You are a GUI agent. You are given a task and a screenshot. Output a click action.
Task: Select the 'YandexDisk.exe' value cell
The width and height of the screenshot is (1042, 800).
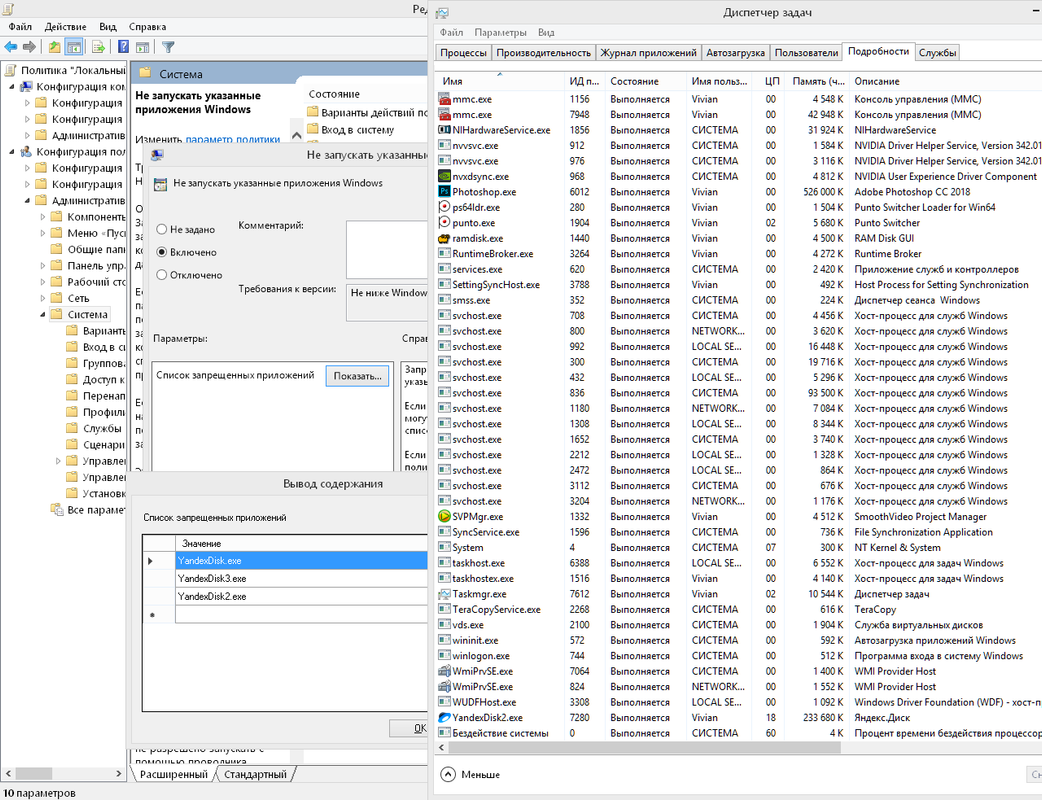[x=302, y=560]
